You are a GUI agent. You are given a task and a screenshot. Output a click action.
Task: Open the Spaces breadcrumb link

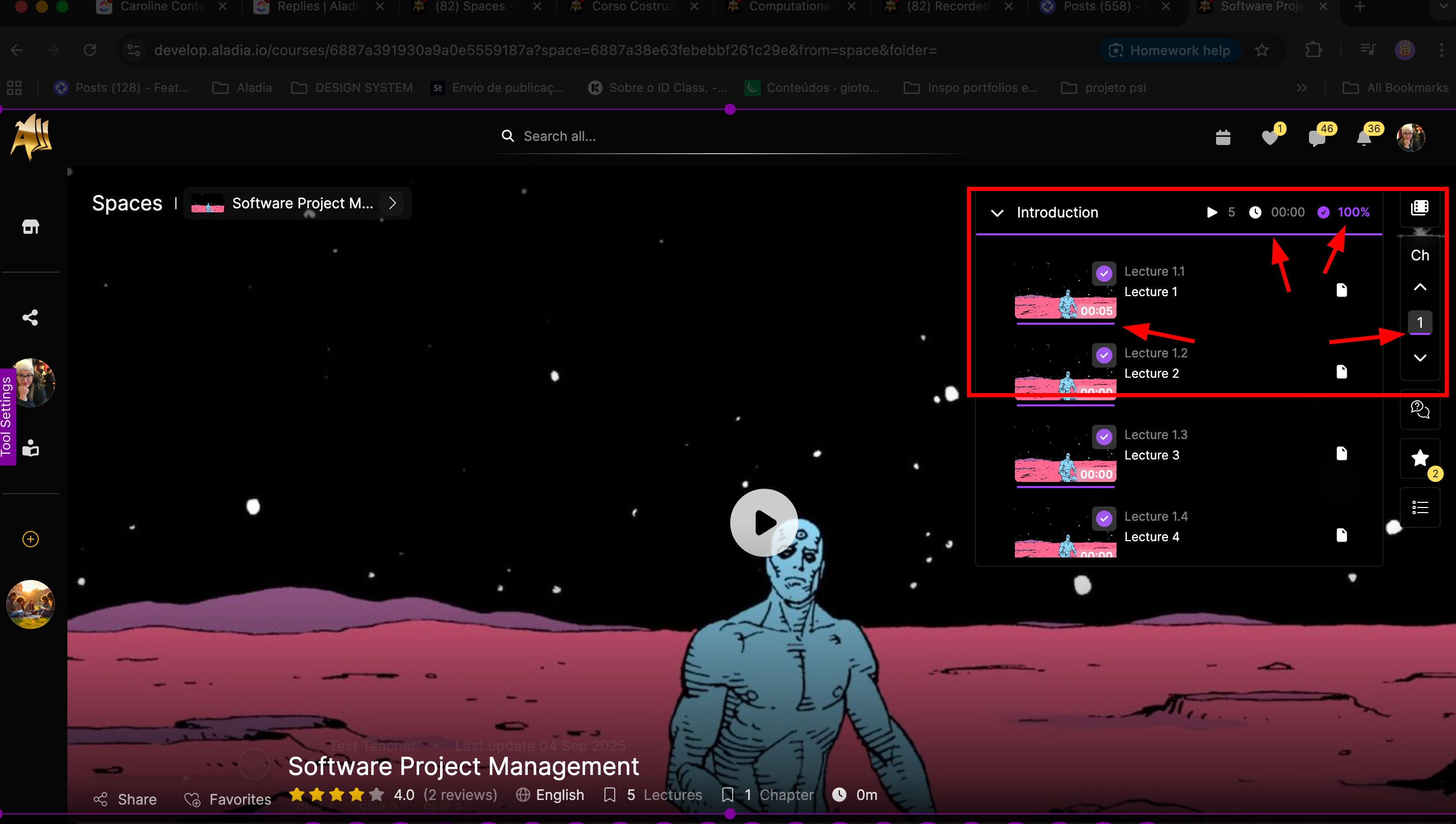pos(127,203)
